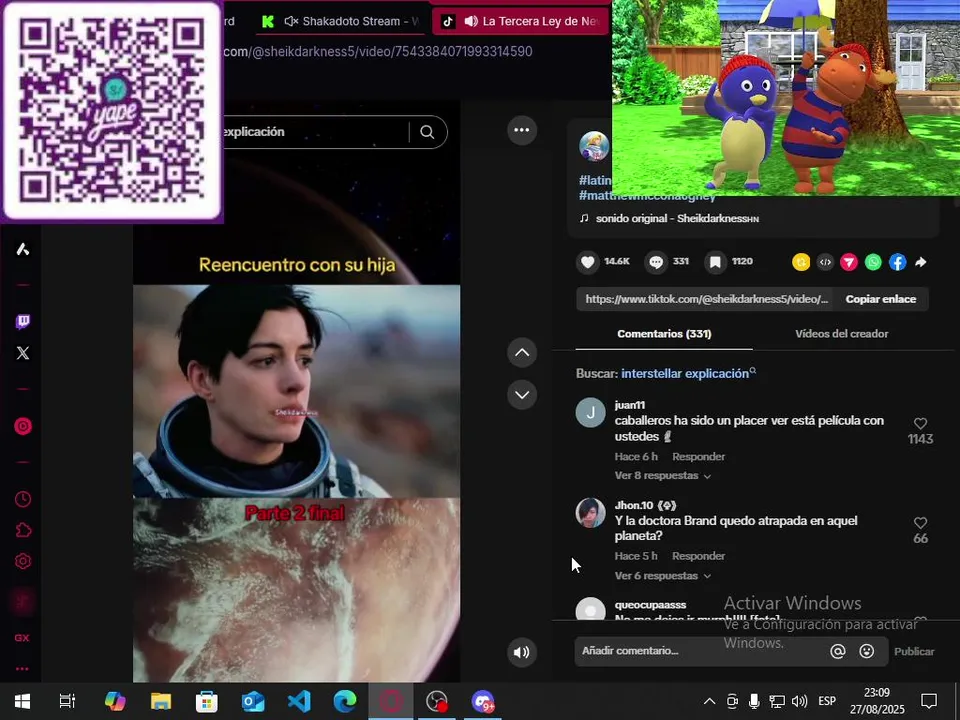Reply to juan11's comment
Image resolution: width=960 pixels, height=720 pixels.
click(x=698, y=457)
